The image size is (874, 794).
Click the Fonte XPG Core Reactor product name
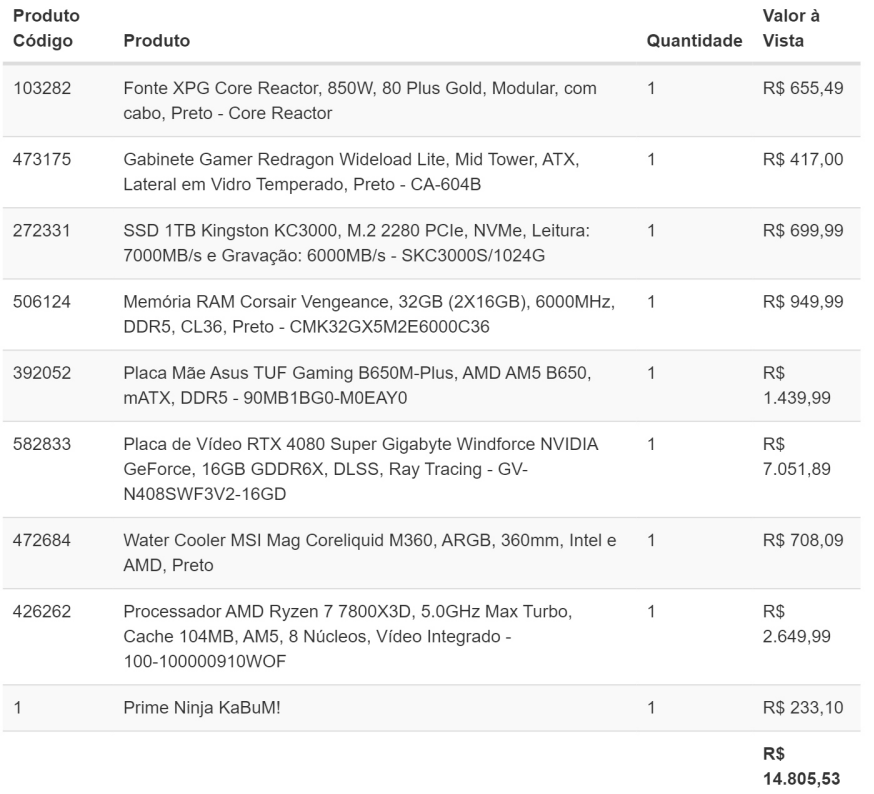[360, 100]
